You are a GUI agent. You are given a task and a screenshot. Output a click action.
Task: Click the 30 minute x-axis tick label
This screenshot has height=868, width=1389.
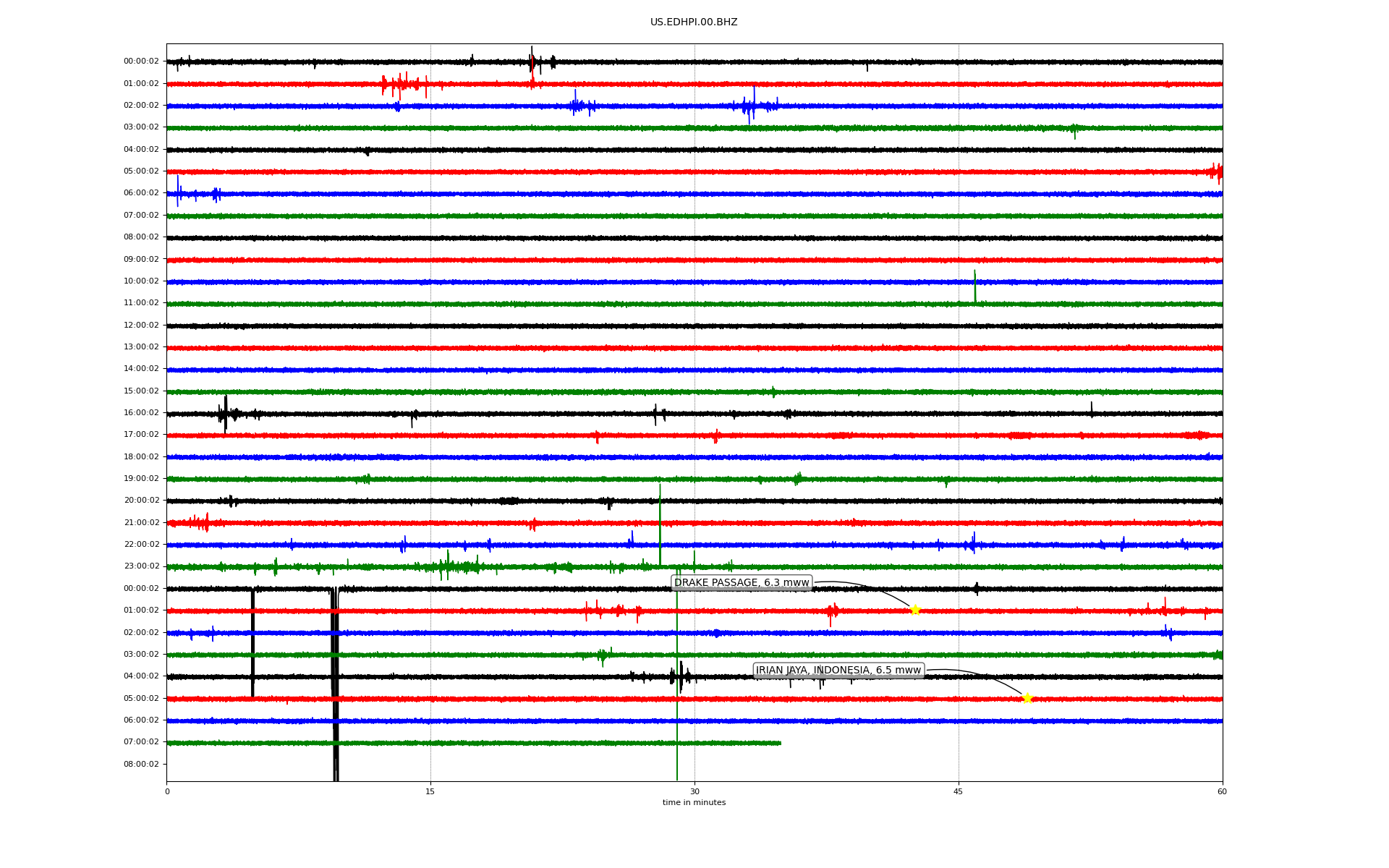click(694, 791)
